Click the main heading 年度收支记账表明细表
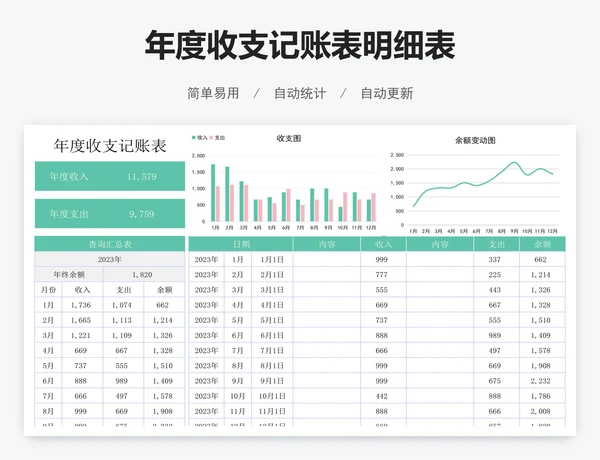The height and width of the screenshot is (460, 600). 300,45
